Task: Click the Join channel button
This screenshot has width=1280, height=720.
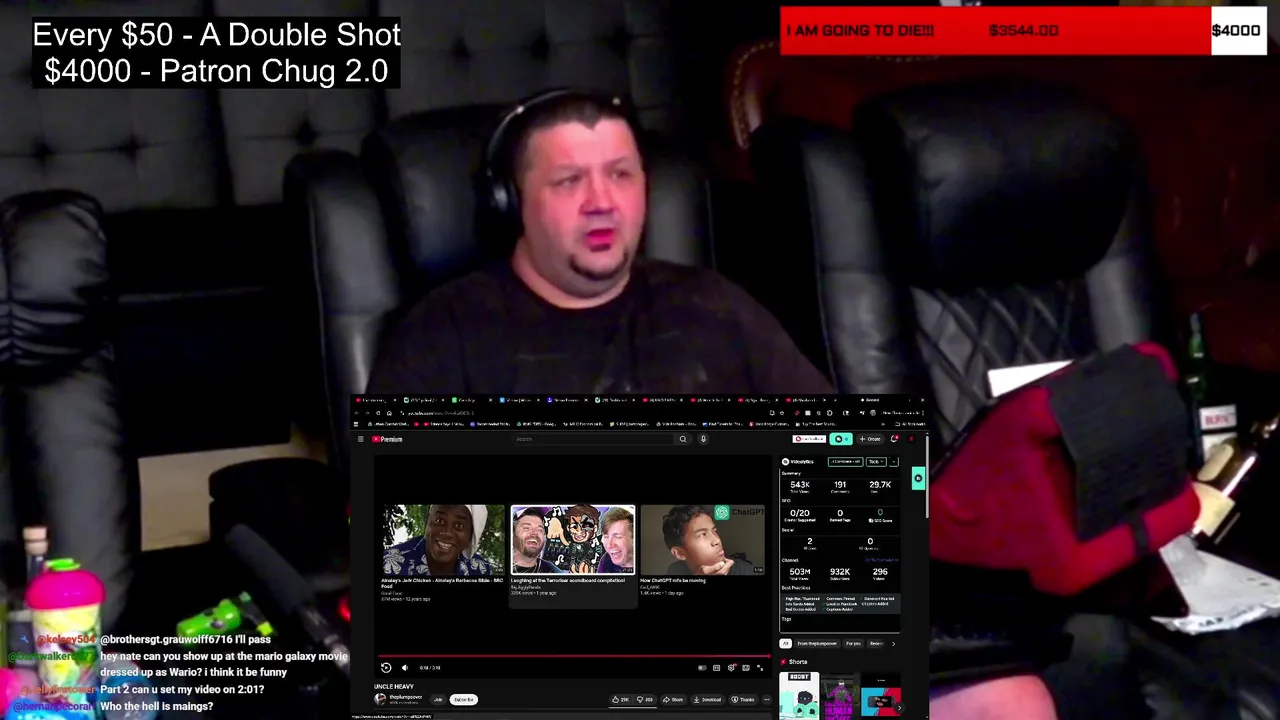Action: [x=438, y=699]
